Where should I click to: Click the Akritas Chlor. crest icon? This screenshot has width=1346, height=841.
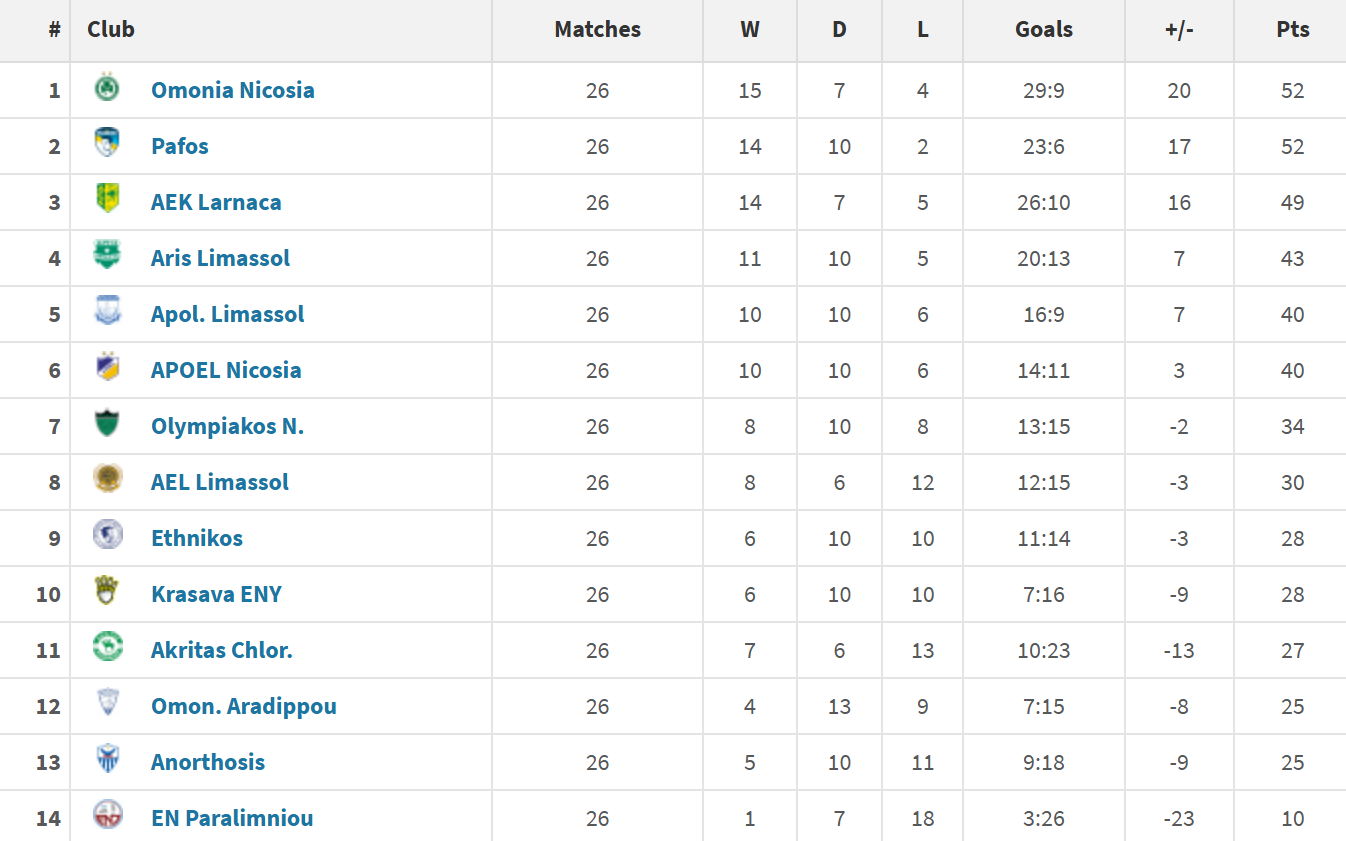pos(107,649)
